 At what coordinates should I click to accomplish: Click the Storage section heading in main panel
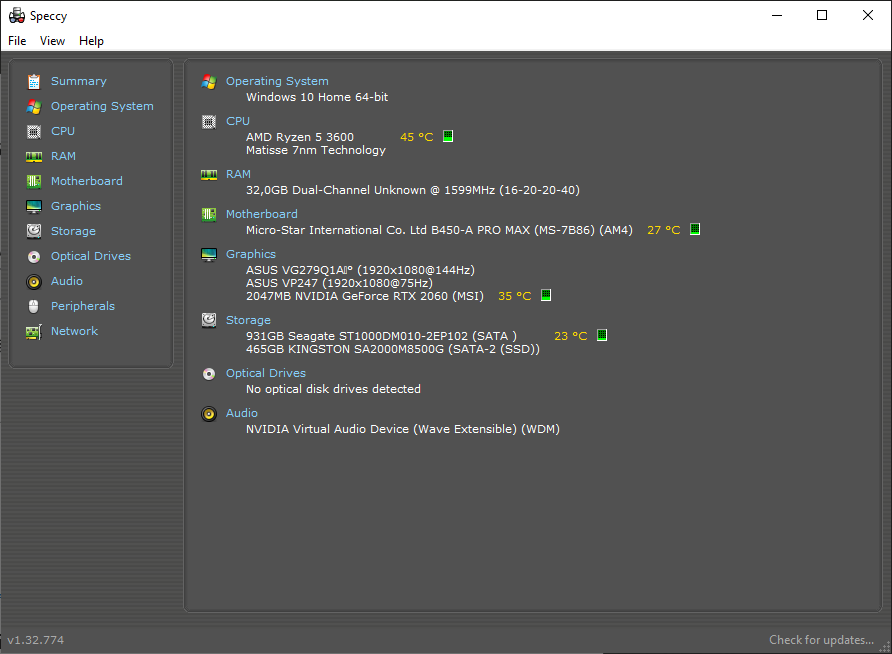[248, 320]
